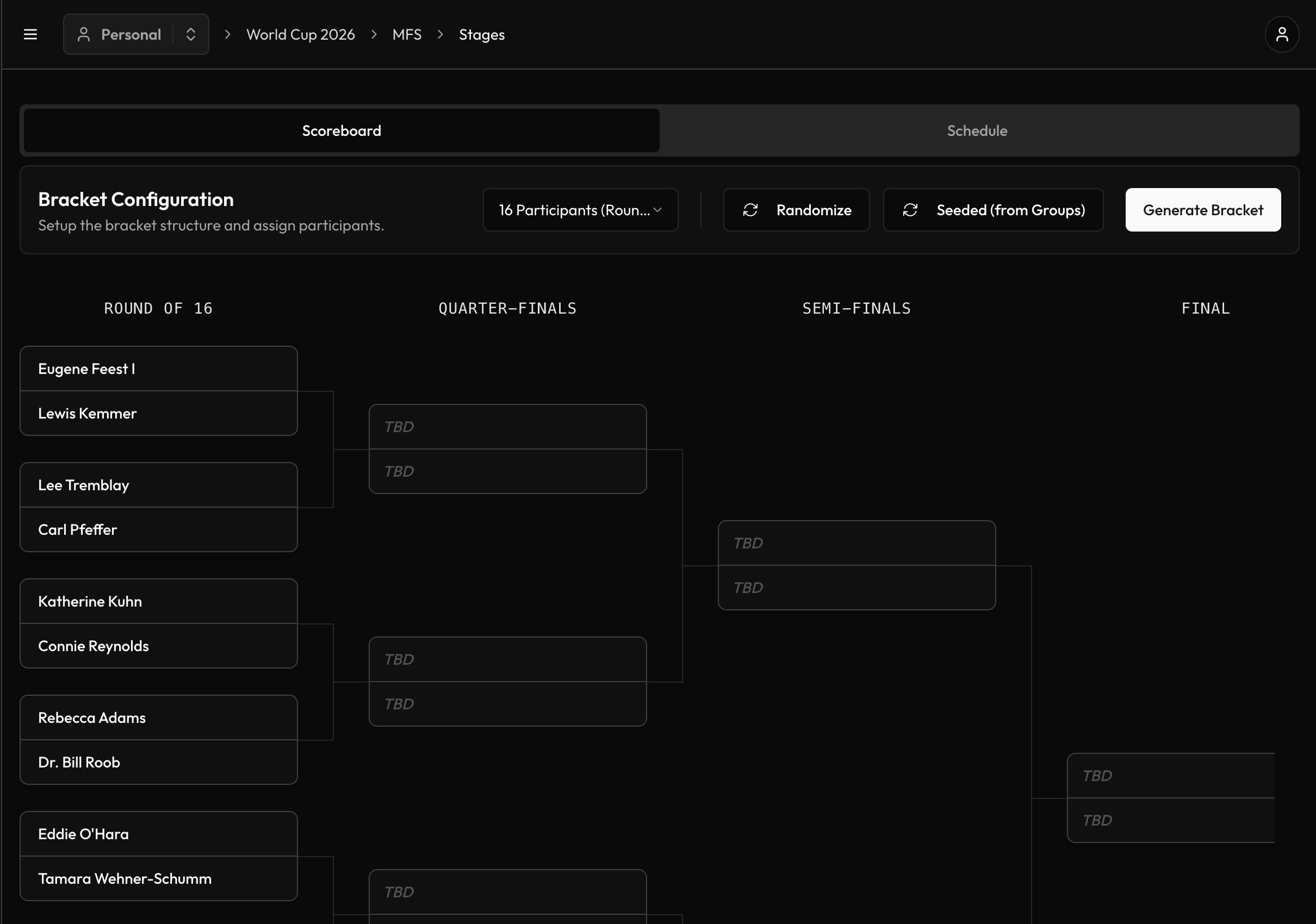Select participant Katherine Kuhn
This screenshot has width=1316, height=924.
159,602
